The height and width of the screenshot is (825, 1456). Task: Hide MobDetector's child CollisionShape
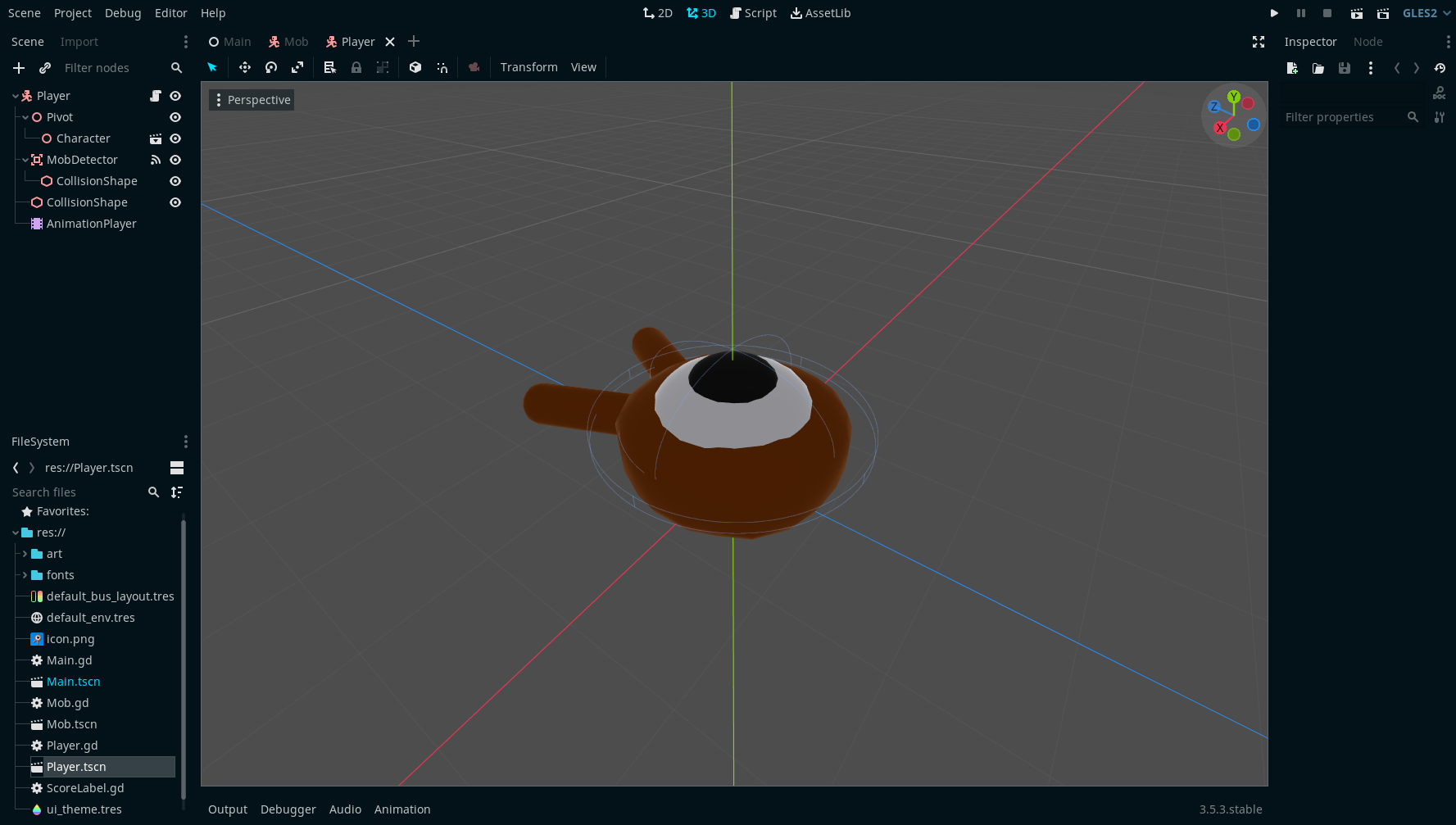pos(175,181)
